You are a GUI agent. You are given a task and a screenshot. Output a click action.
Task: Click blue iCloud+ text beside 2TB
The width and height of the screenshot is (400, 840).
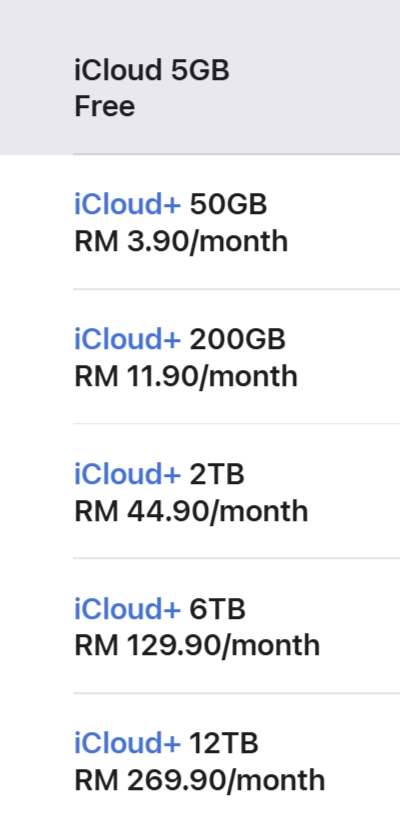(127, 474)
